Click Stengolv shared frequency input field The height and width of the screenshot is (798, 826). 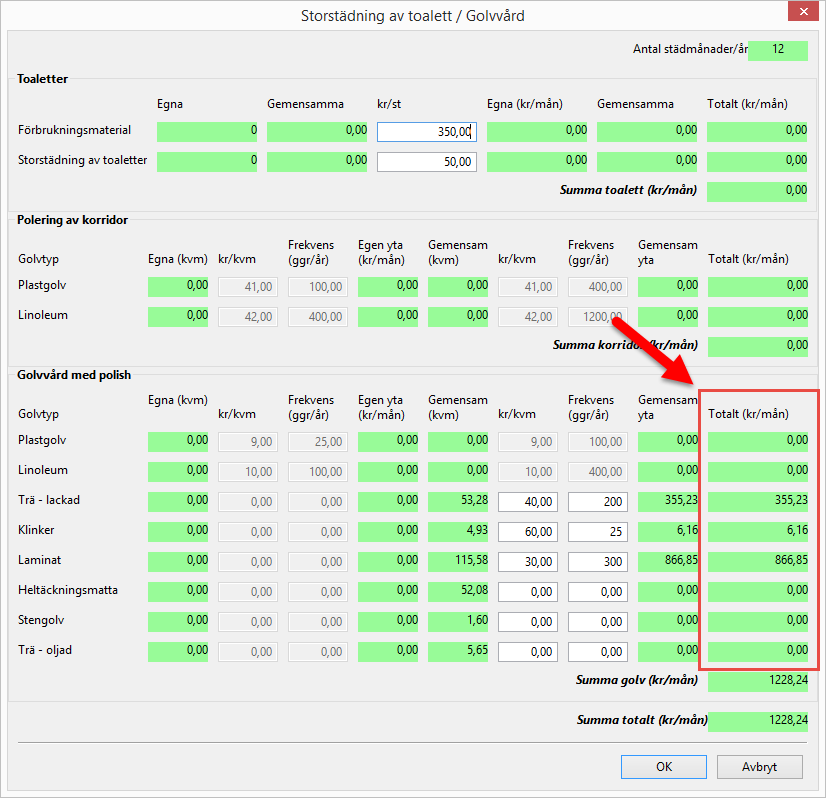point(598,622)
